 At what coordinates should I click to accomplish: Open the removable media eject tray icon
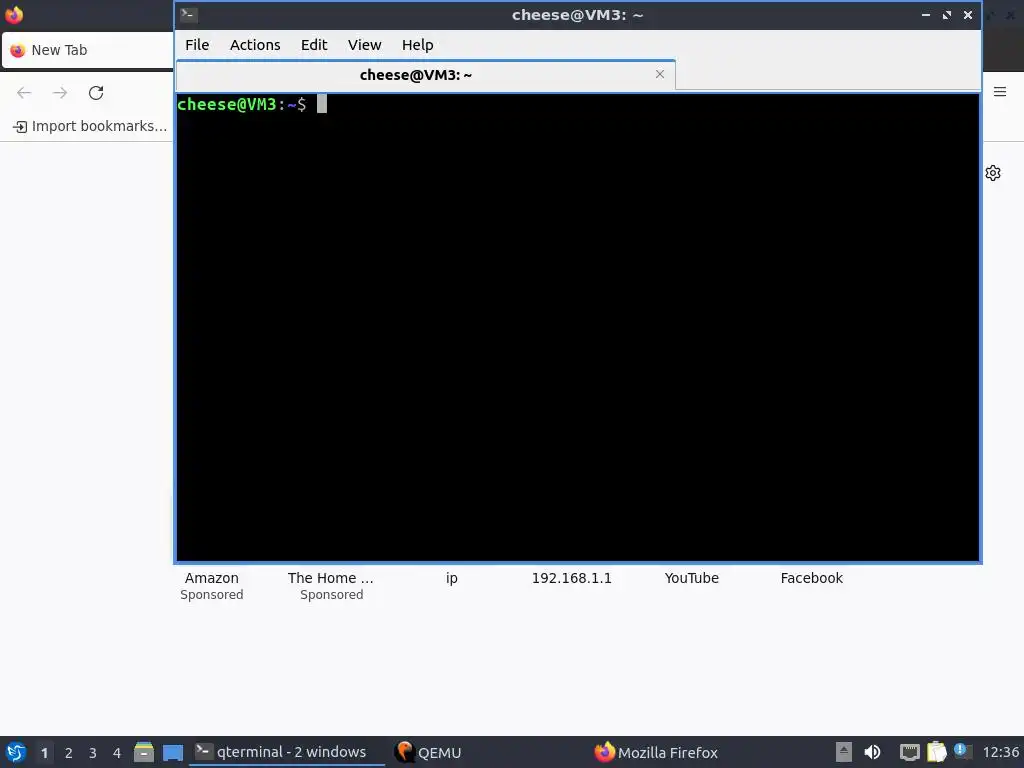tap(844, 752)
